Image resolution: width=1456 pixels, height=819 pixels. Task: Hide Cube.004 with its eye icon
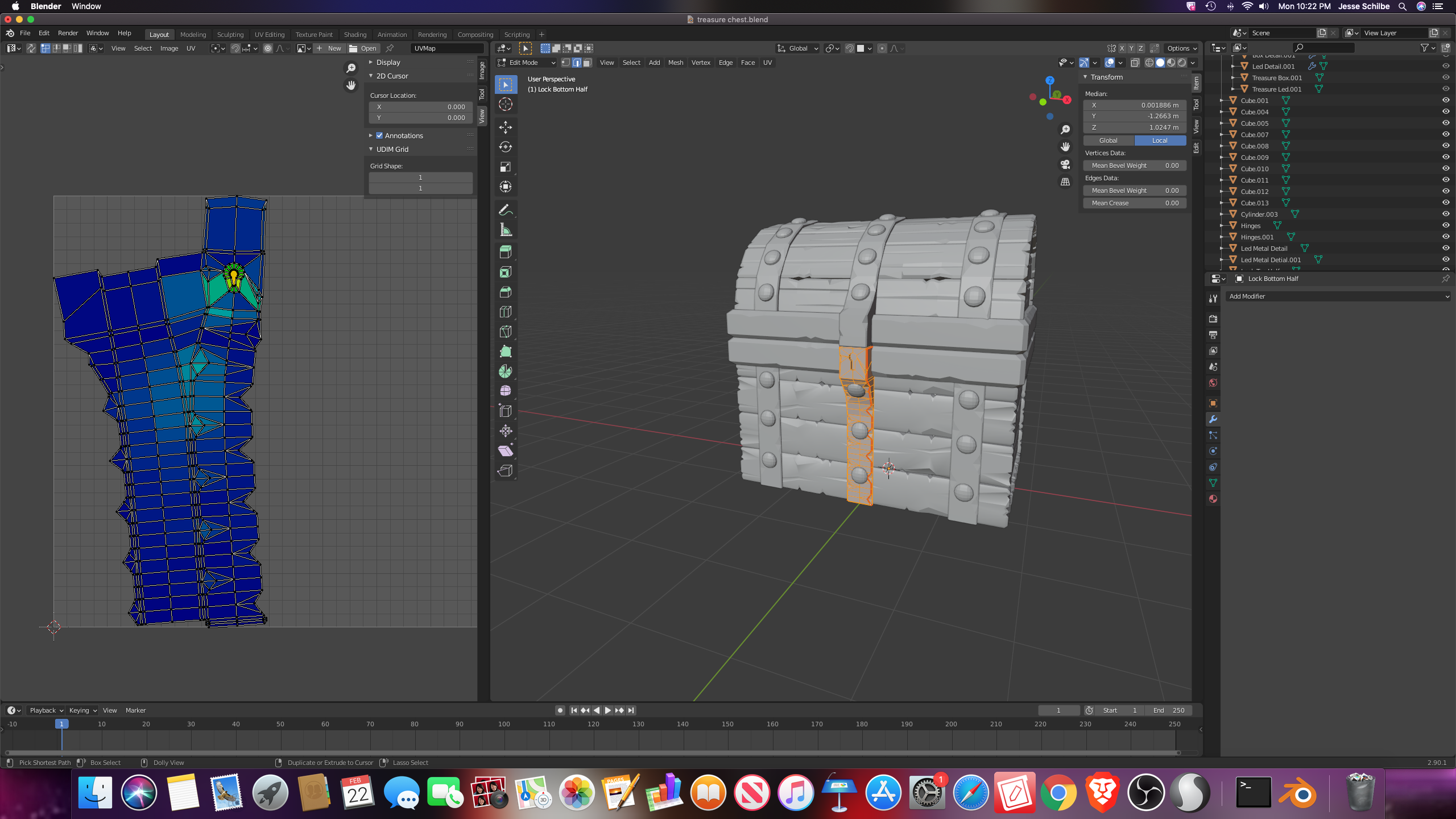(1446, 111)
